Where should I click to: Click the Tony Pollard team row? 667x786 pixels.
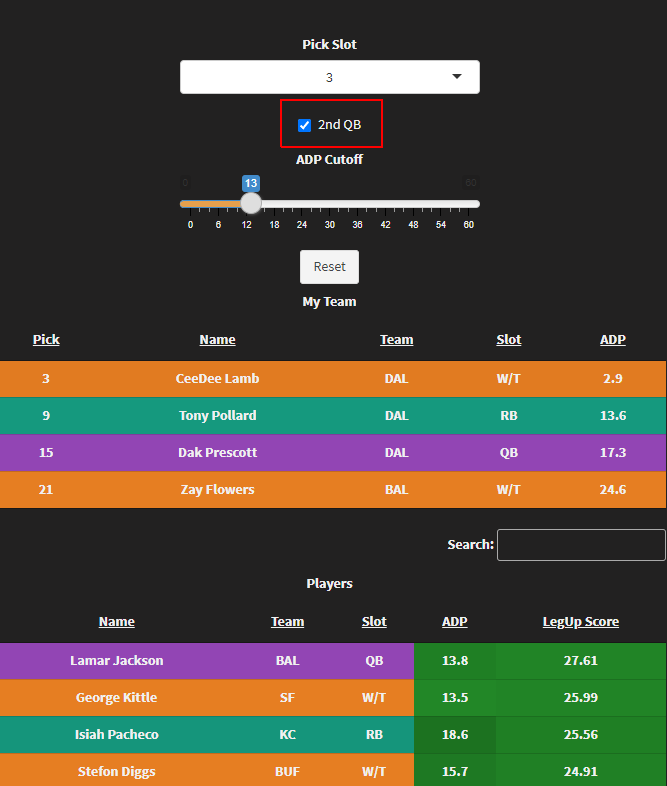click(x=333, y=416)
